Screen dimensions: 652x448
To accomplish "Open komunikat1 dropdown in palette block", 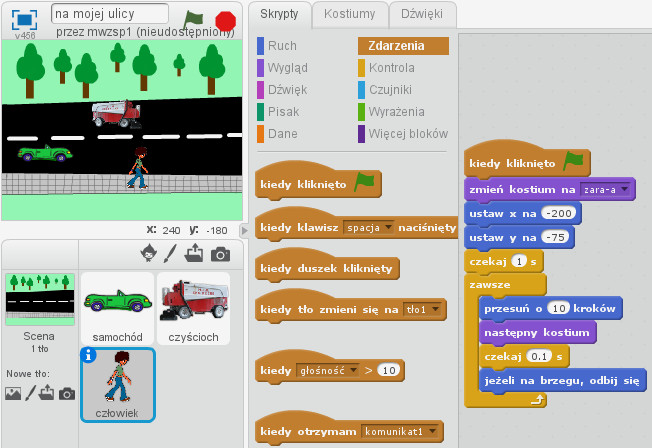I will click(399, 431).
